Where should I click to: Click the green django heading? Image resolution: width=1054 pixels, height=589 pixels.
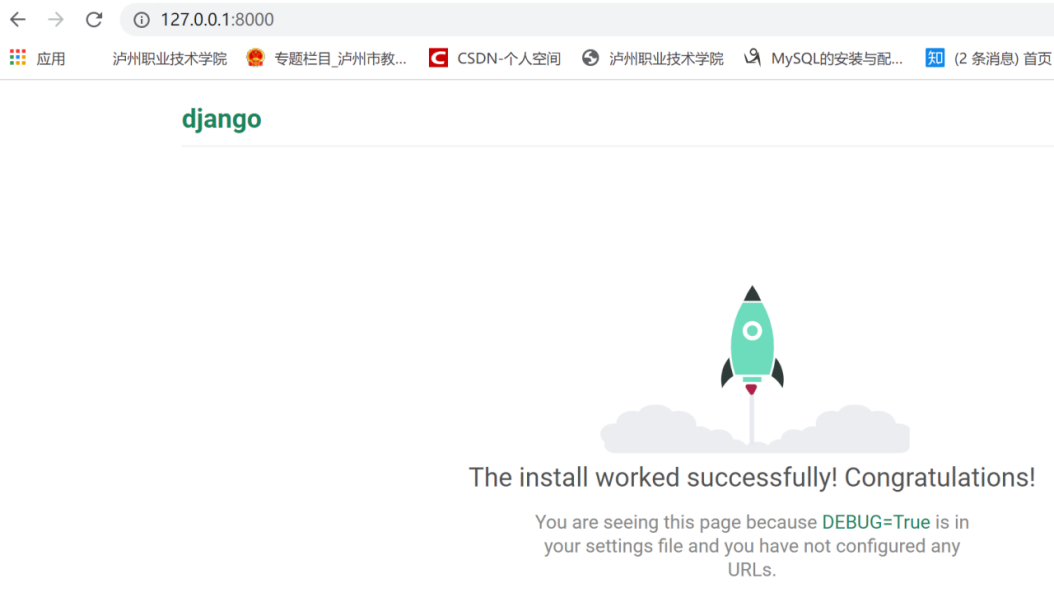tap(221, 118)
